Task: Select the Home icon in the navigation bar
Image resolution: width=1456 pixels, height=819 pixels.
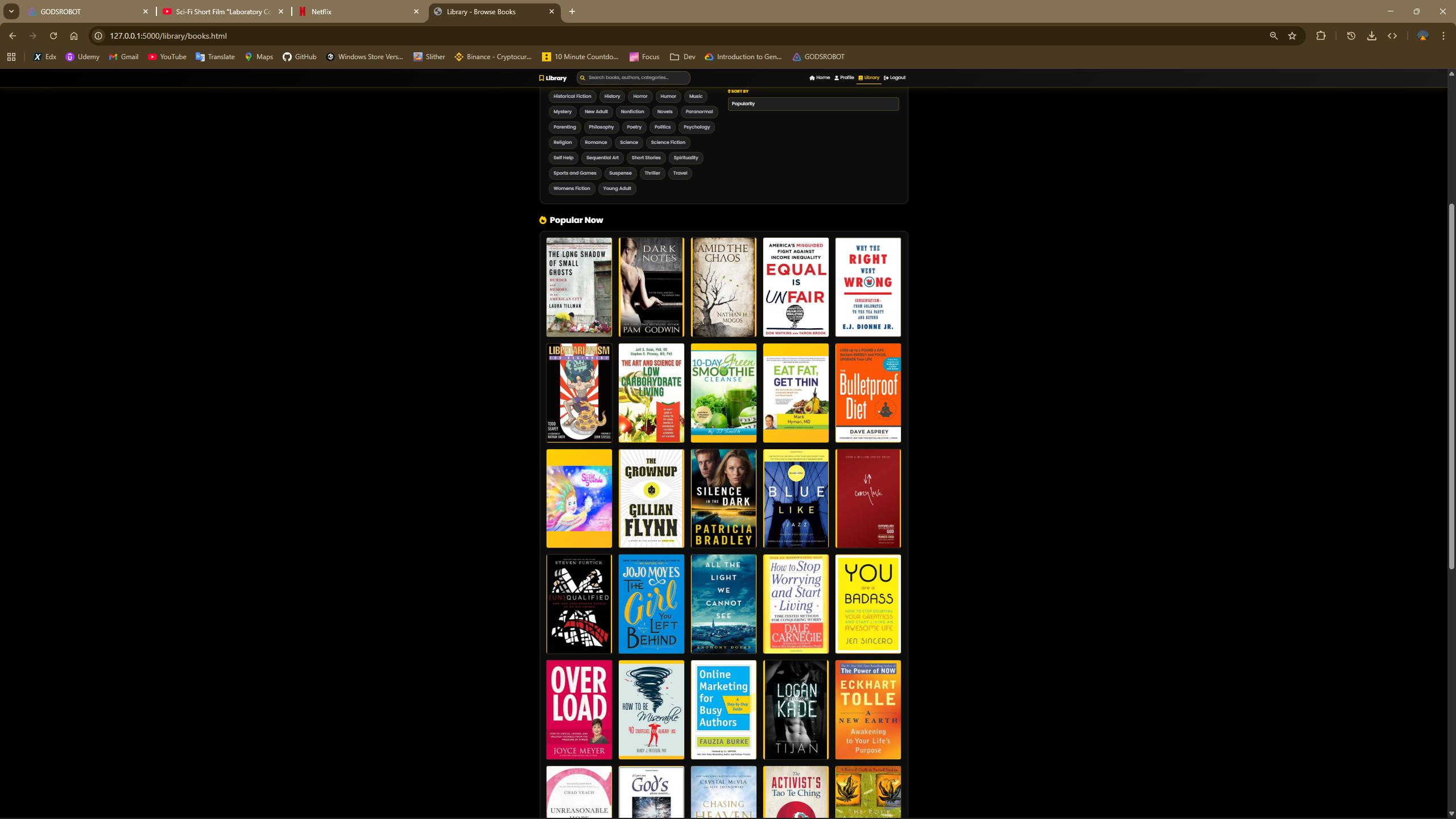Action: [812, 77]
